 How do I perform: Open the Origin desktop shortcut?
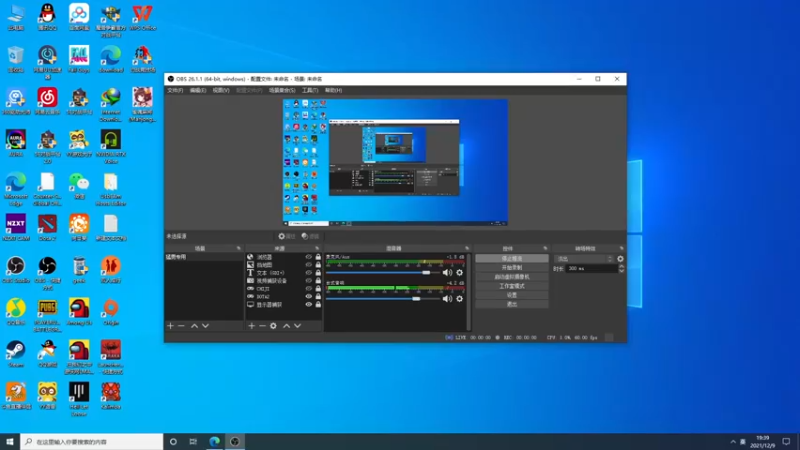(x=111, y=312)
